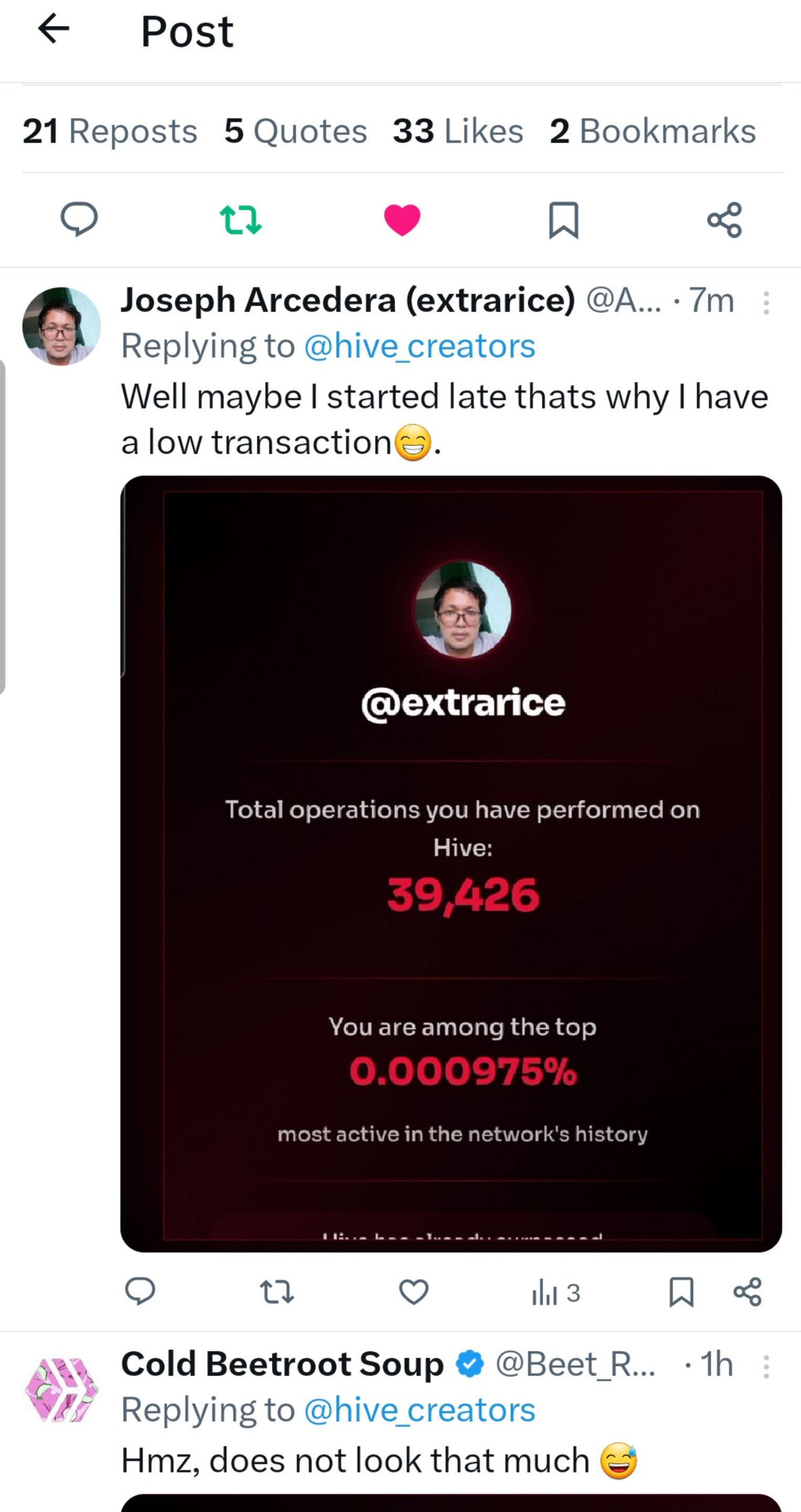
Task: Undo the green repost on the main post
Action: [240, 220]
